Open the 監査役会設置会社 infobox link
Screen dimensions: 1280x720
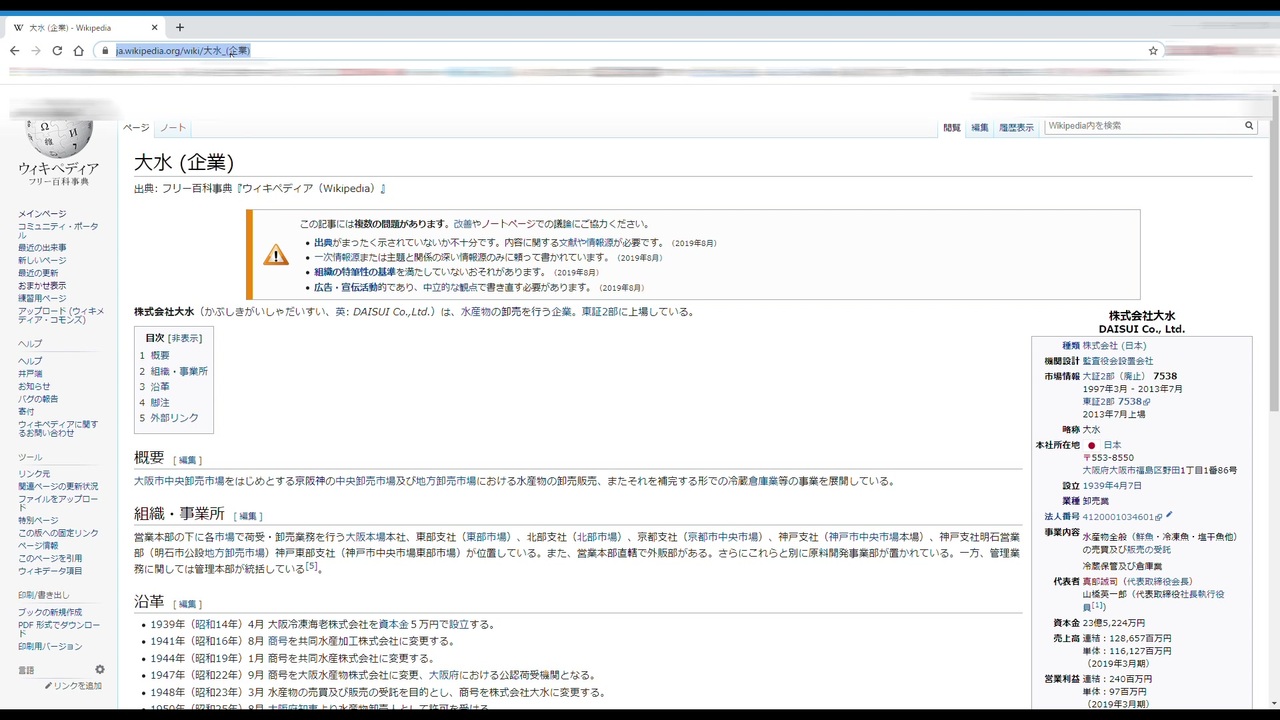(1118, 361)
